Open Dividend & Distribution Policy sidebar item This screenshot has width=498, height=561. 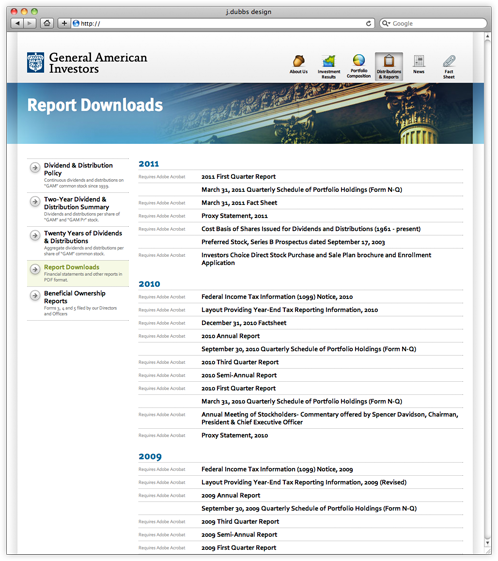78,175
